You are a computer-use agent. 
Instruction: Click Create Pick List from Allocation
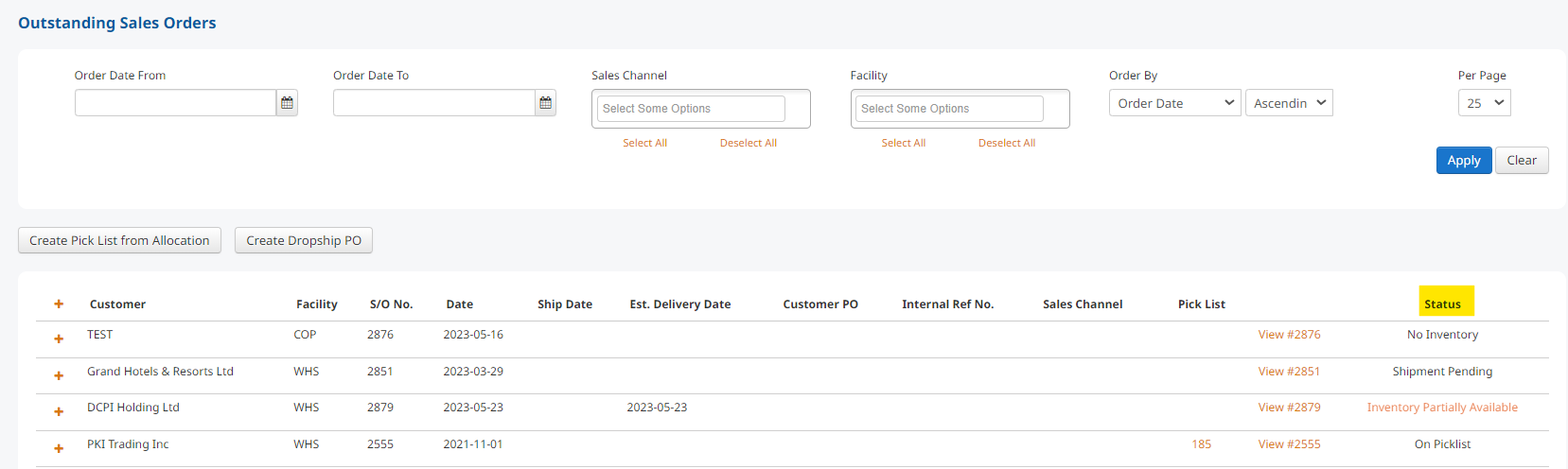pos(119,240)
